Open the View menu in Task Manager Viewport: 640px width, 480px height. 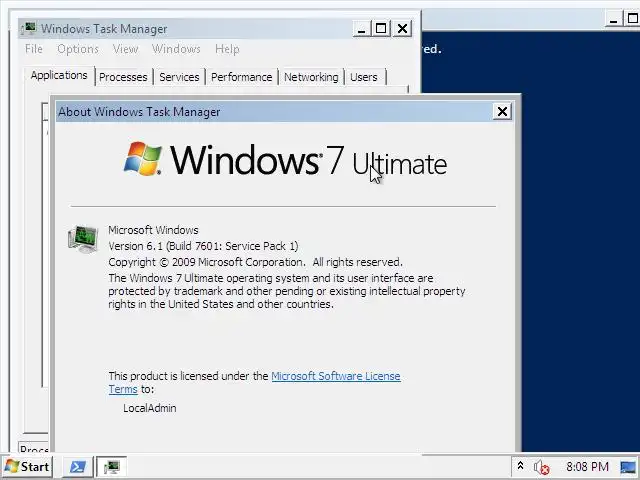pyautogui.click(x=125, y=49)
